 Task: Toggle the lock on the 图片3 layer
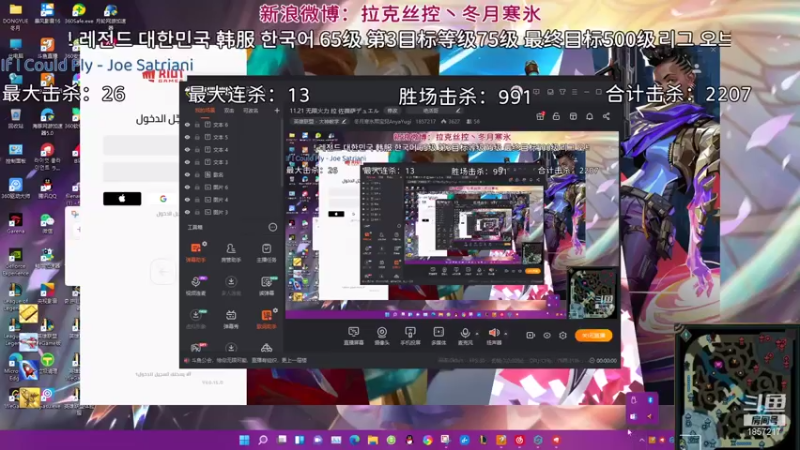(197, 212)
